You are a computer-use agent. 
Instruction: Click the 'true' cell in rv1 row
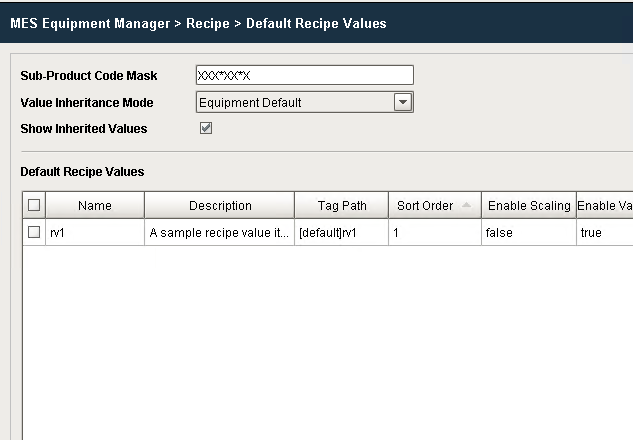click(604, 233)
